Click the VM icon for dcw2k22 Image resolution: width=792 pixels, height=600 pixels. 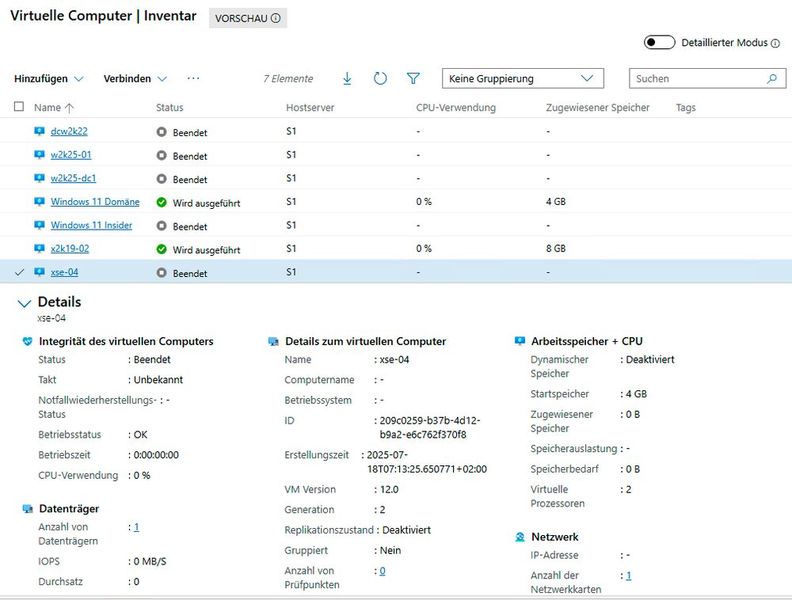[39, 131]
